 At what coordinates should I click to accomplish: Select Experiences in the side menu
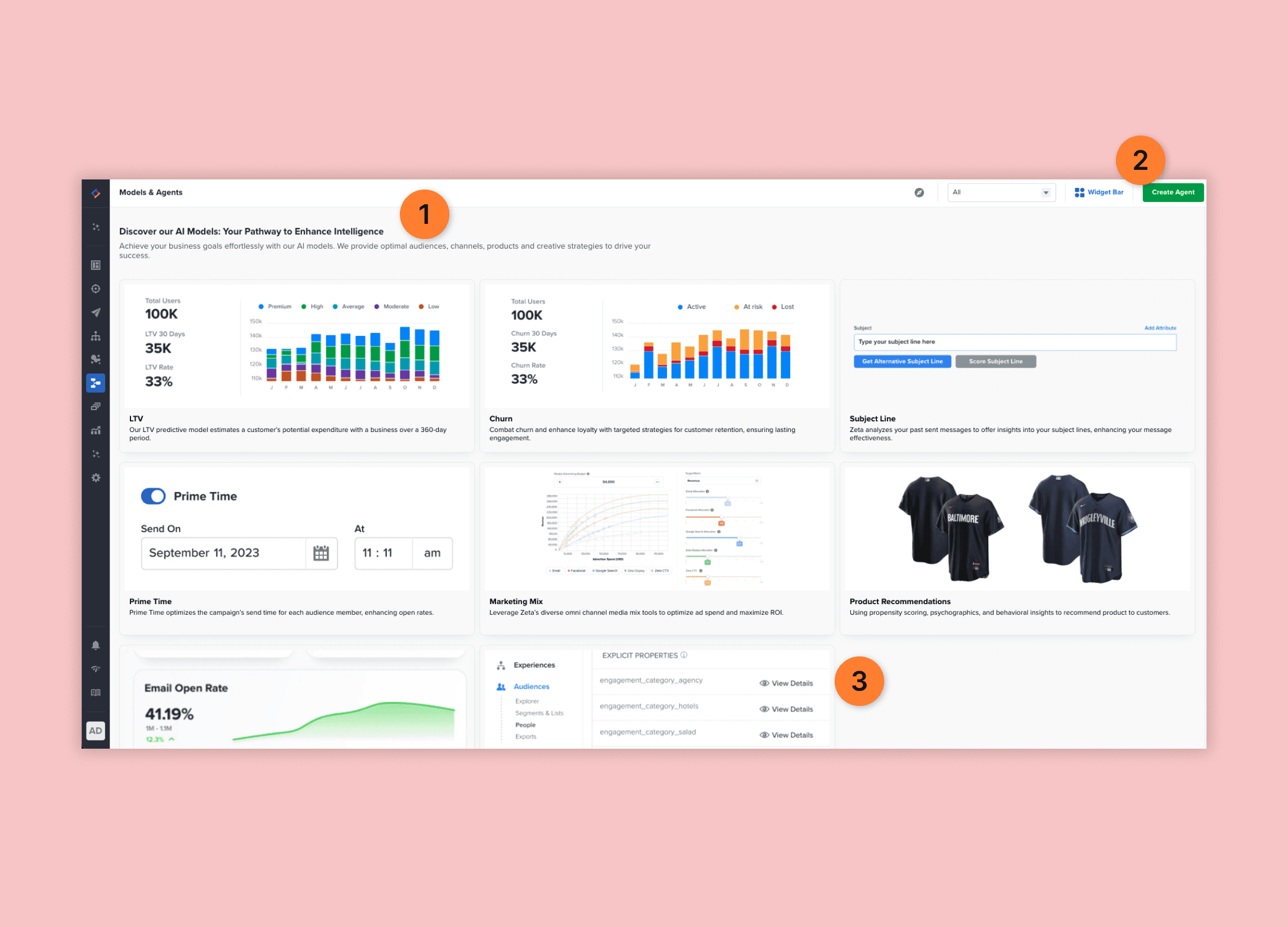(x=534, y=664)
